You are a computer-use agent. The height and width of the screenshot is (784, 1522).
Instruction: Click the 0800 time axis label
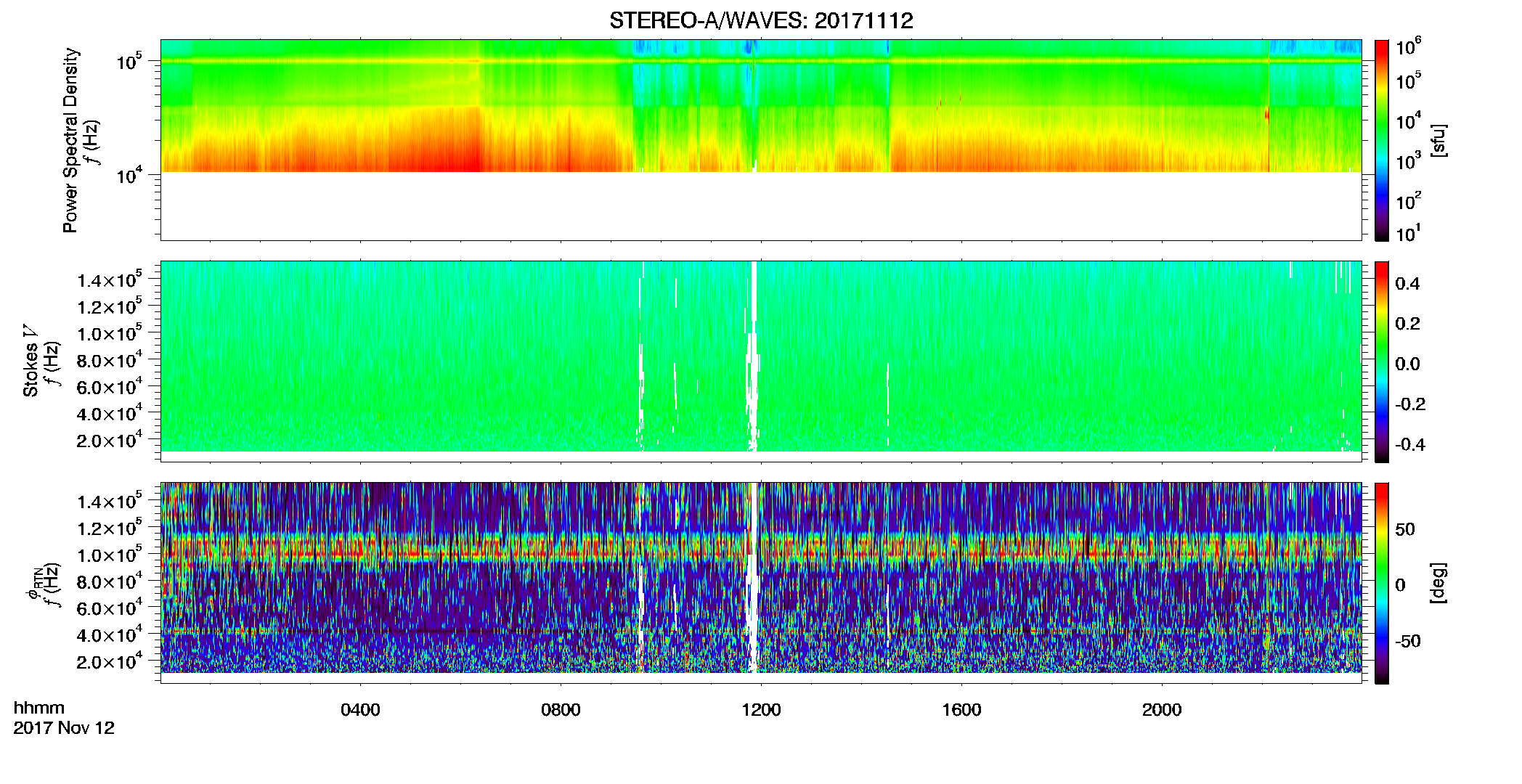(x=561, y=710)
